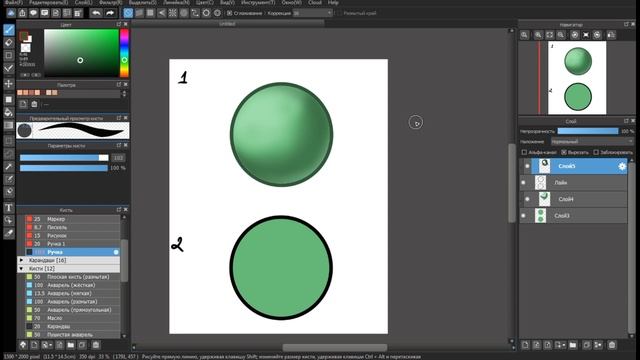
Task: Select the Text tool (T icon)
Action: point(9,208)
